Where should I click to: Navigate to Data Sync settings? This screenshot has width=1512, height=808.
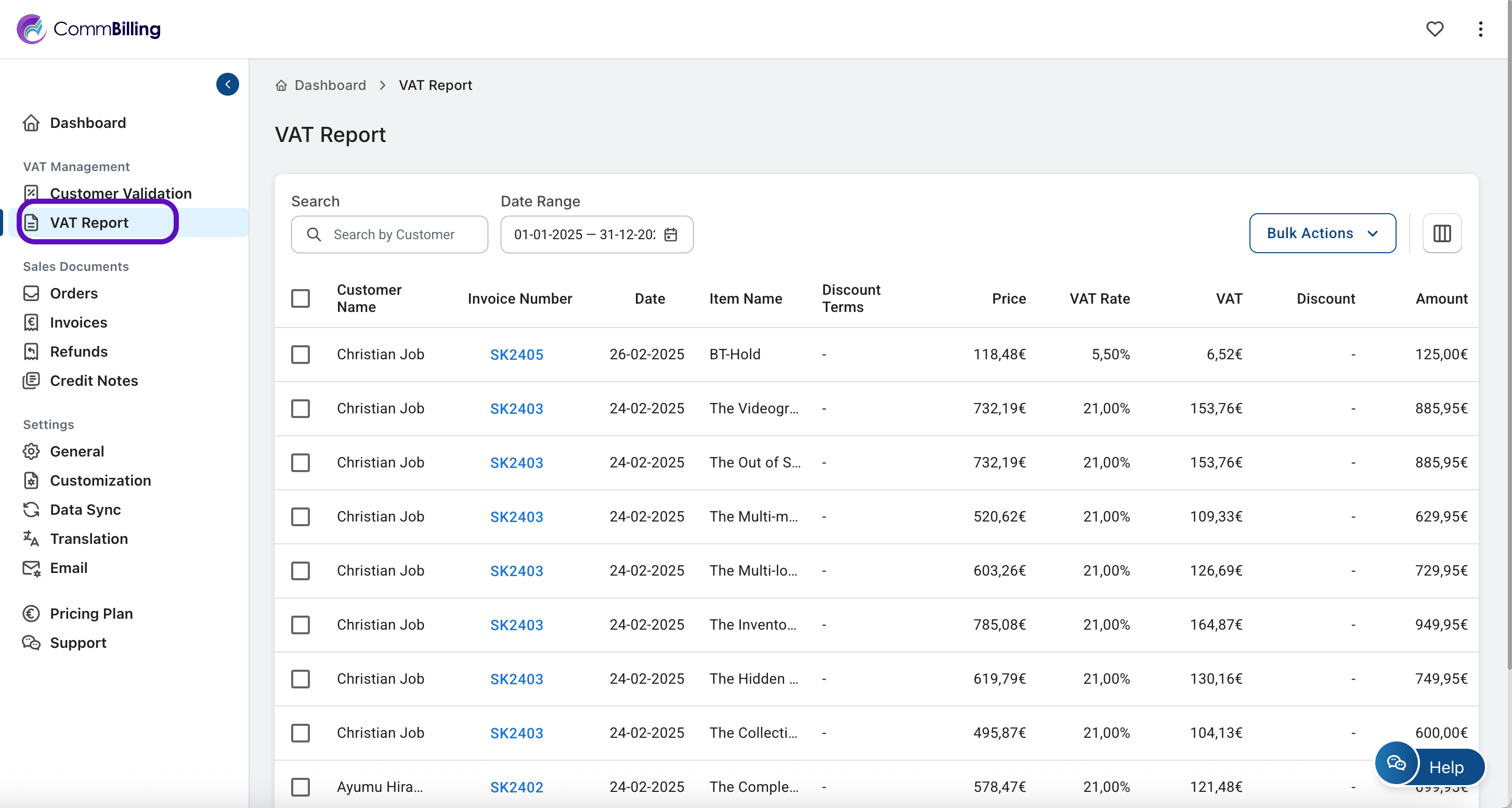85,510
